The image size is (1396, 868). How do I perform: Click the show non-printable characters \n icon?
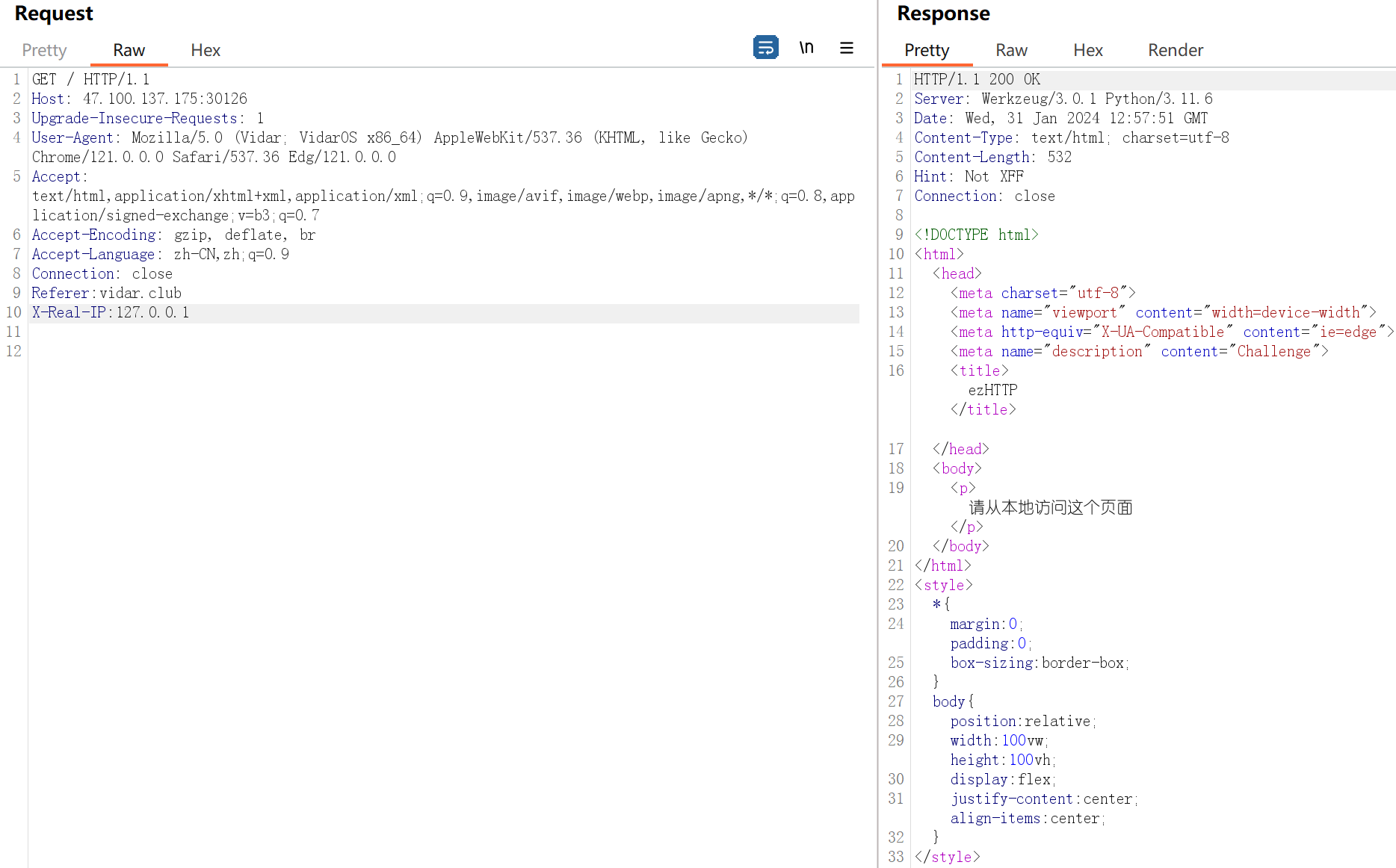806,48
